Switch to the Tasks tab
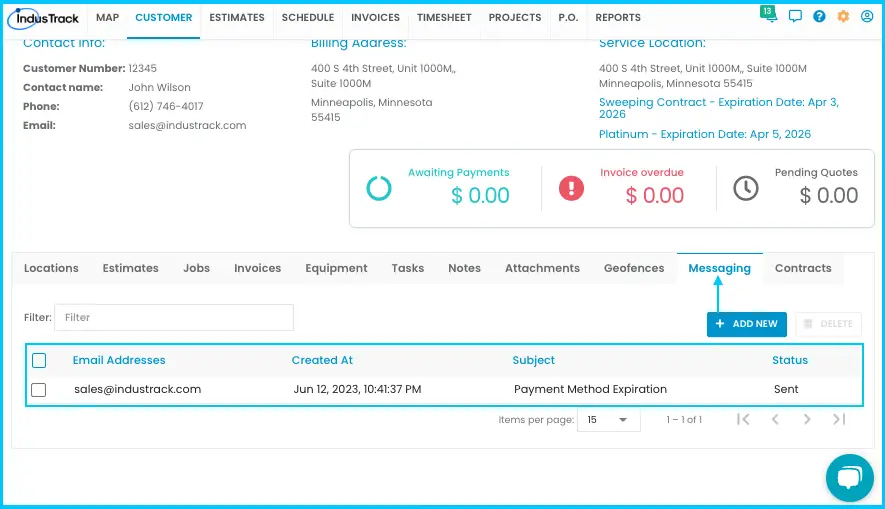This screenshot has width=885, height=509. [408, 269]
